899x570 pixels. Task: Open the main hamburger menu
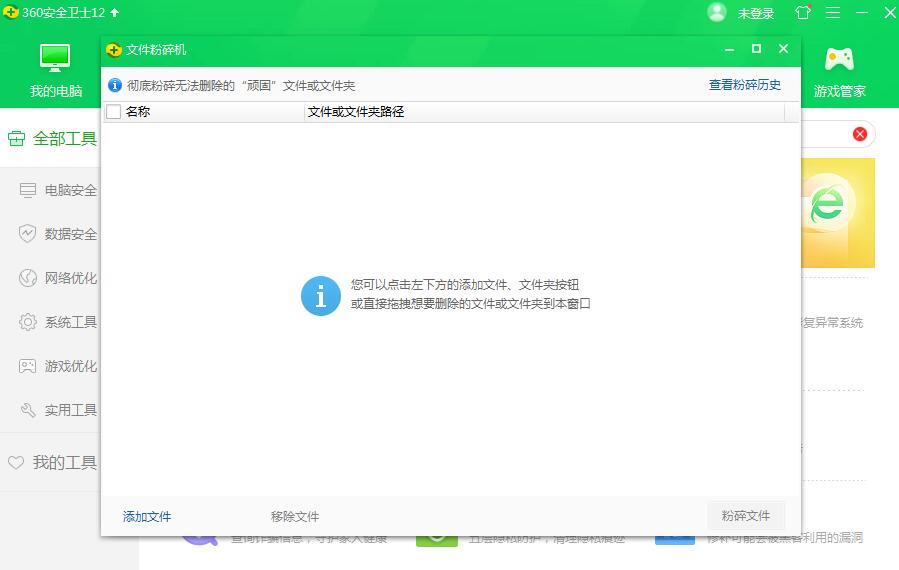(x=832, y=13)
